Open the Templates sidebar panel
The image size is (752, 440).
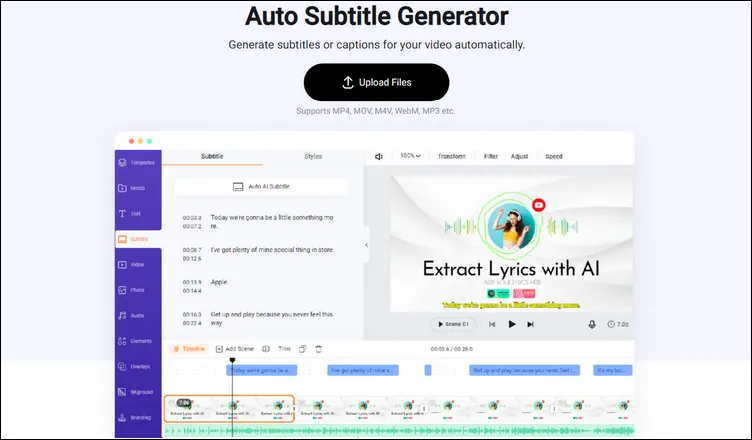[x=137, y=163]
